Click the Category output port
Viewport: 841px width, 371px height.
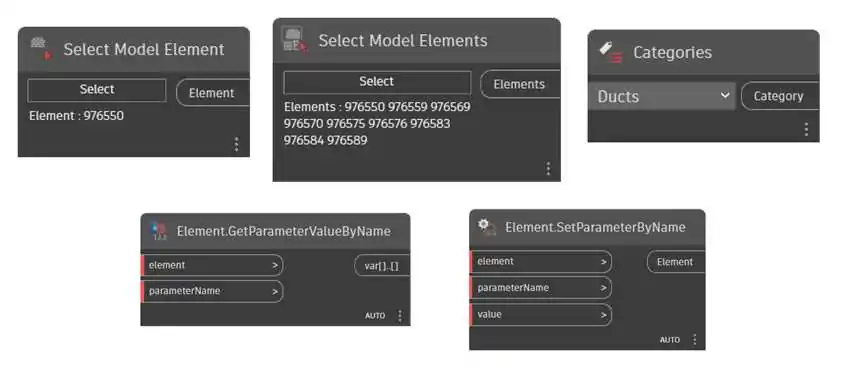click(779, 97)
